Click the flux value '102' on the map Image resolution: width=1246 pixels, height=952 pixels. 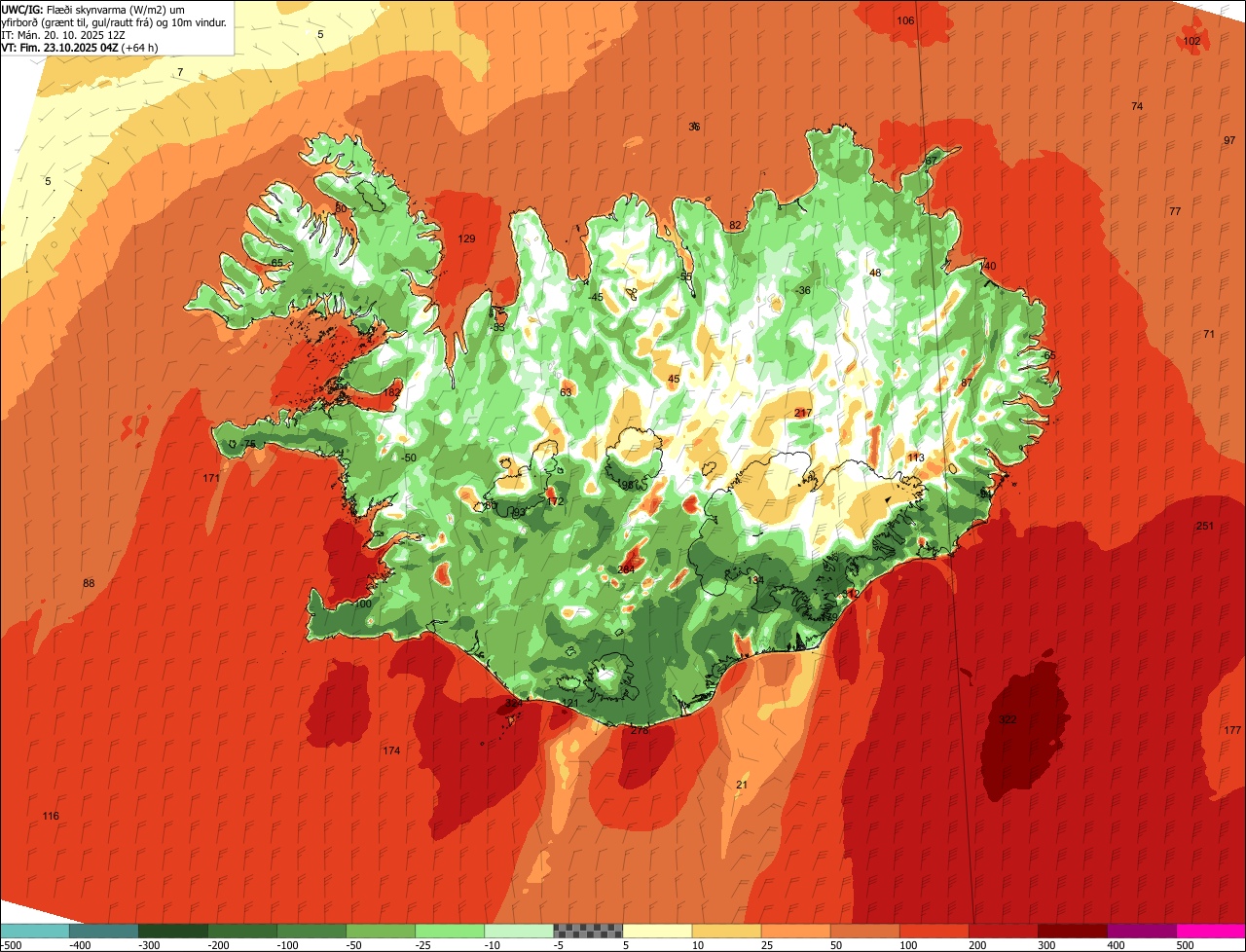coord(1191,41)
